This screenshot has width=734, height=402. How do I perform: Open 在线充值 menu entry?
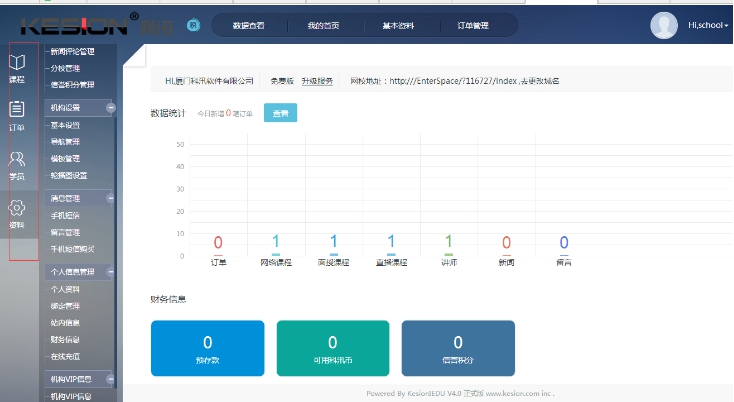(x=66, y=357)
